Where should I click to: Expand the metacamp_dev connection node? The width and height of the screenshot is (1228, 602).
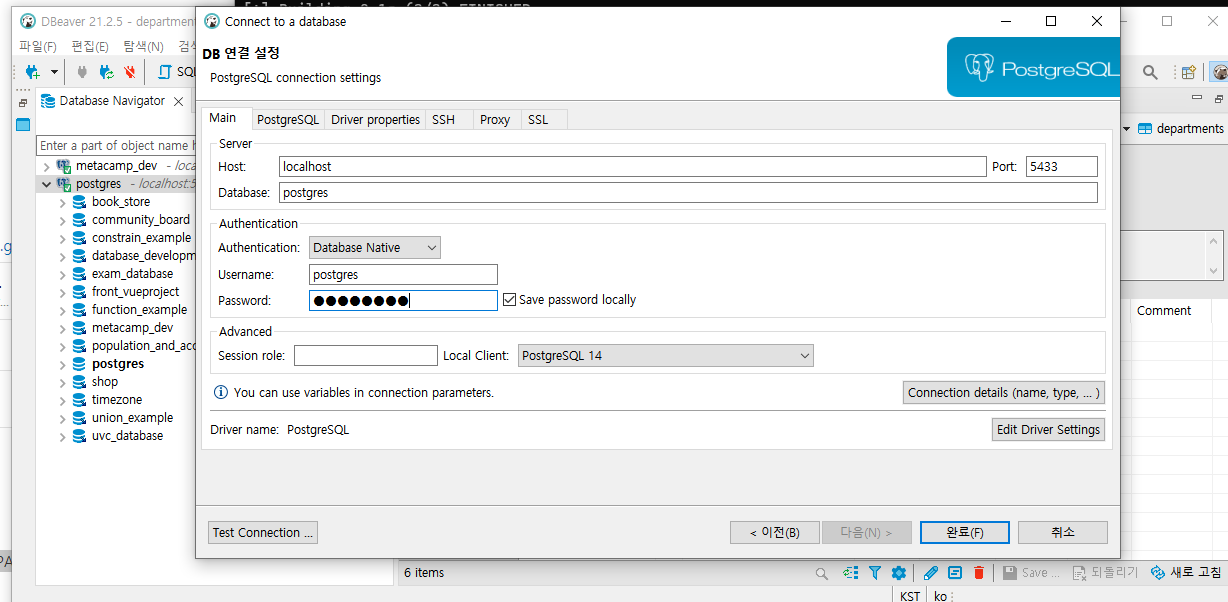click(x=46, y=166)
